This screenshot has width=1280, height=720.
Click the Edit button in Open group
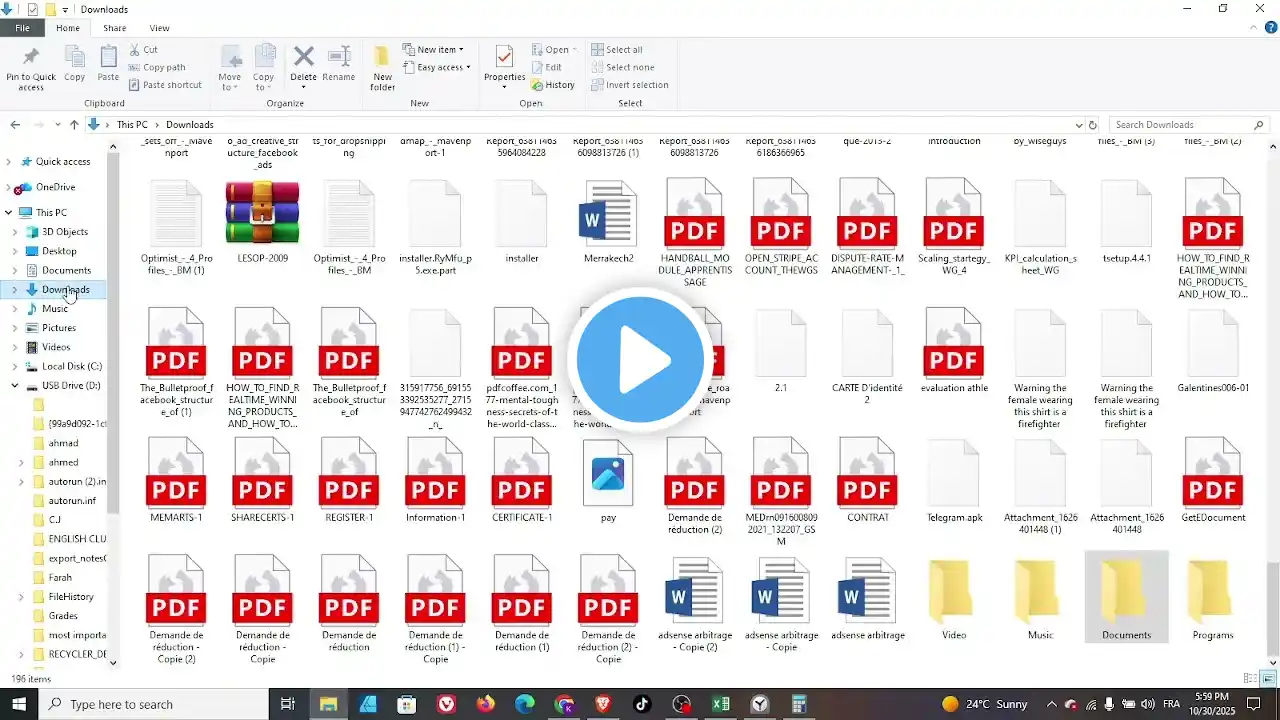pos(547,67)
